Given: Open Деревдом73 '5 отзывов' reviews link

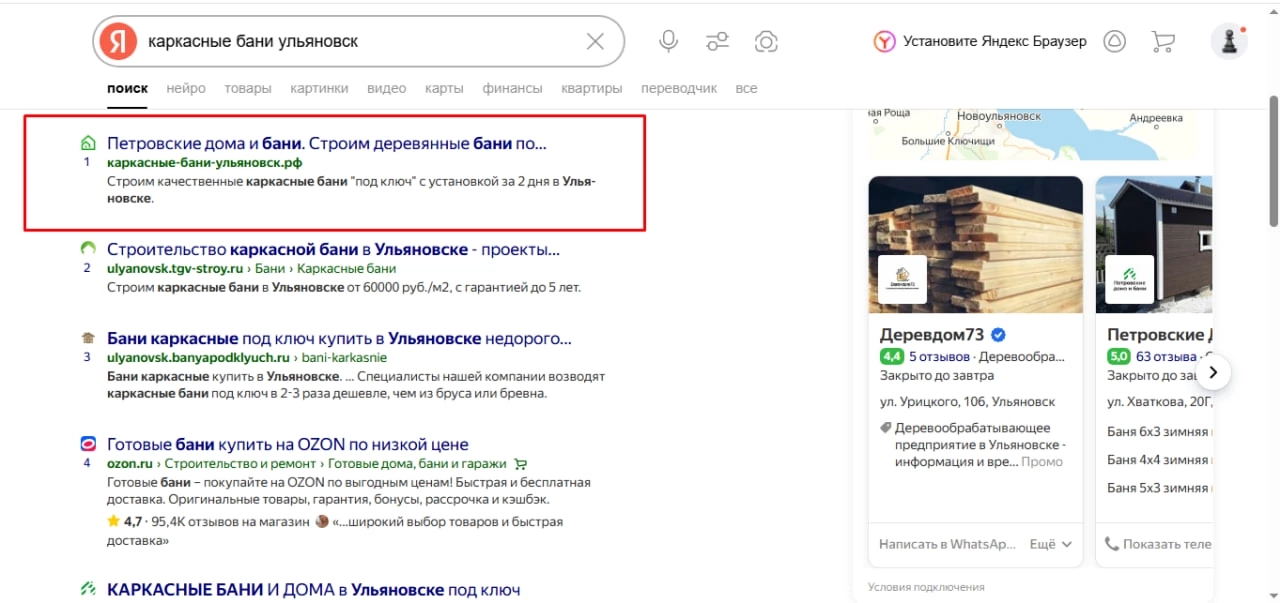Looking at the screenshot, I should coord(939,357).
